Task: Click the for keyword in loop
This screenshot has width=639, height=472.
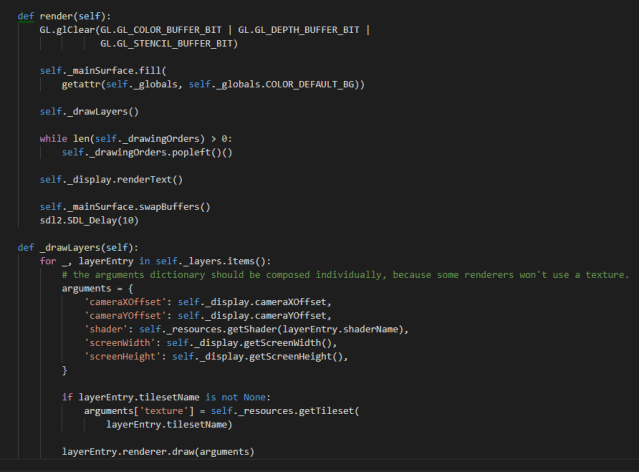Action: click(47, 260)
